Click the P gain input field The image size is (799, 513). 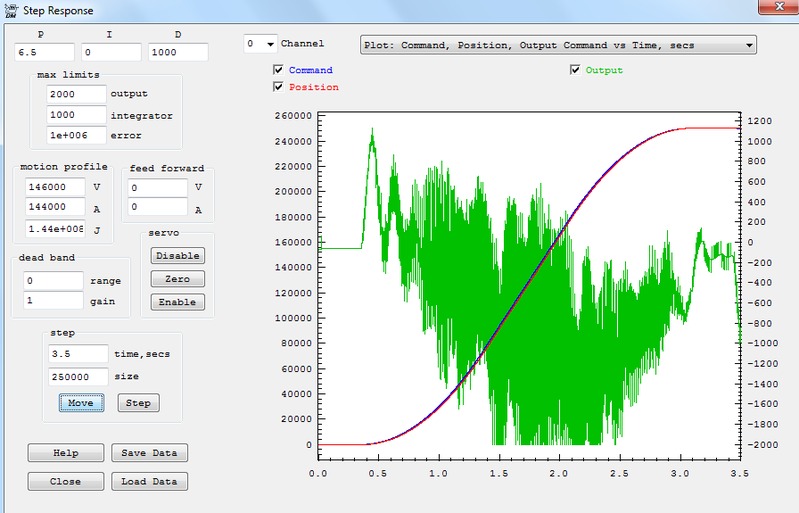[x=45, y=52]
